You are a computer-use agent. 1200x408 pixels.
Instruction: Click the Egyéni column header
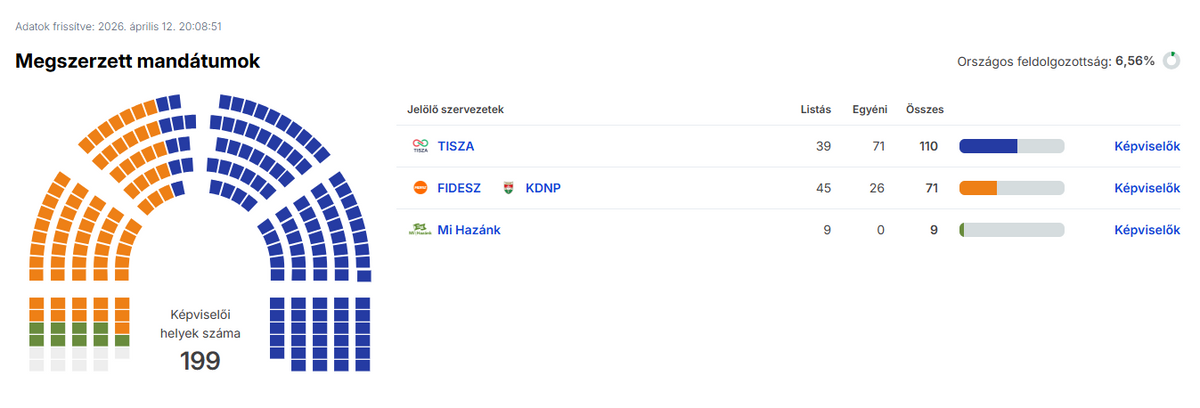coord(869,109)
